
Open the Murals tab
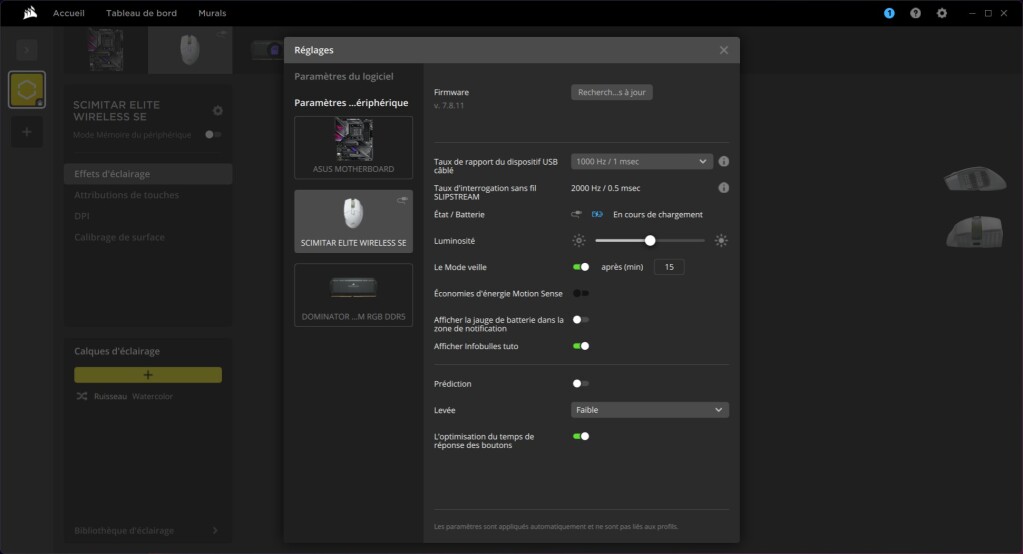click(212, 13)
